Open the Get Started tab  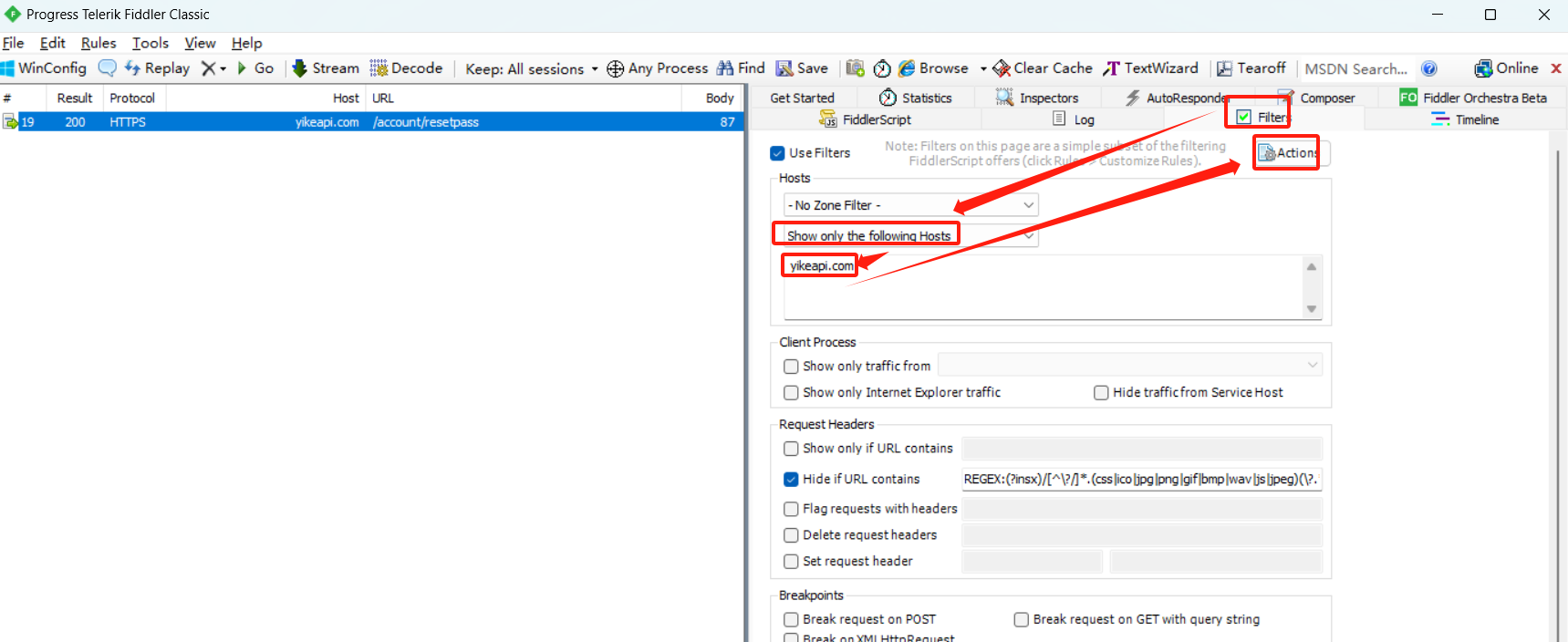(x=802, y=98)
